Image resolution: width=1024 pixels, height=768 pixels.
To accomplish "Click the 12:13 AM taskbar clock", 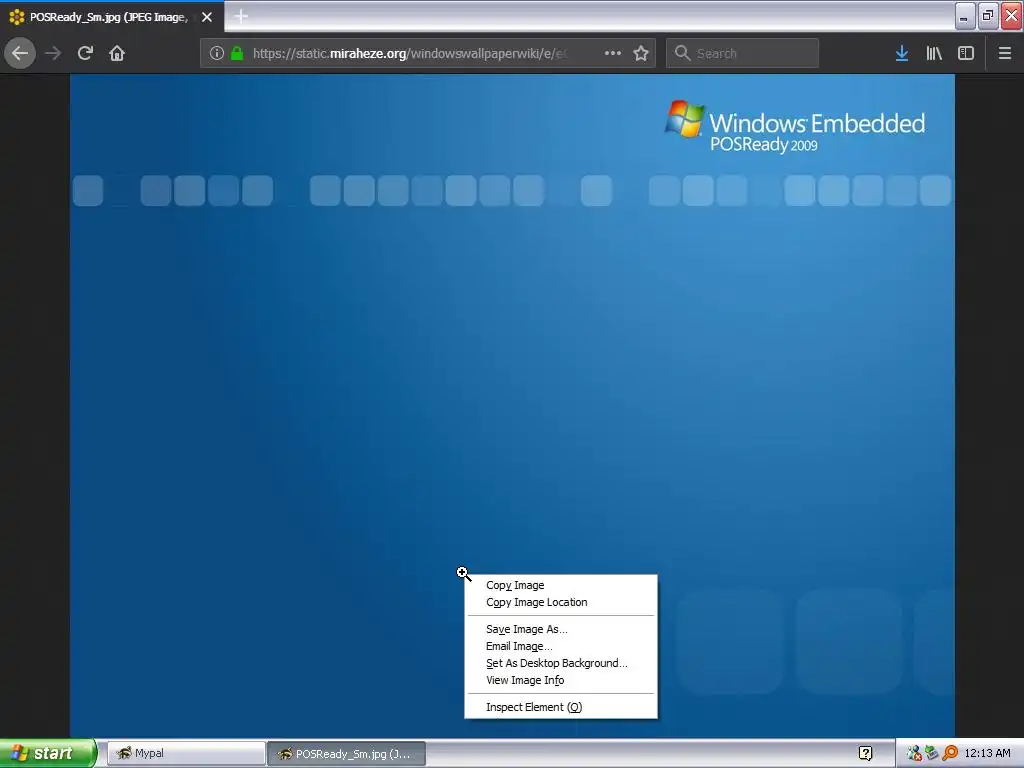I will [x=987, y=754].
